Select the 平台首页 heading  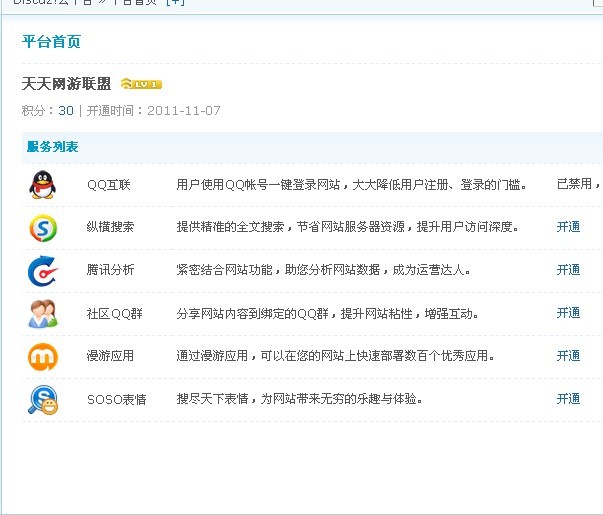point(52,42)
